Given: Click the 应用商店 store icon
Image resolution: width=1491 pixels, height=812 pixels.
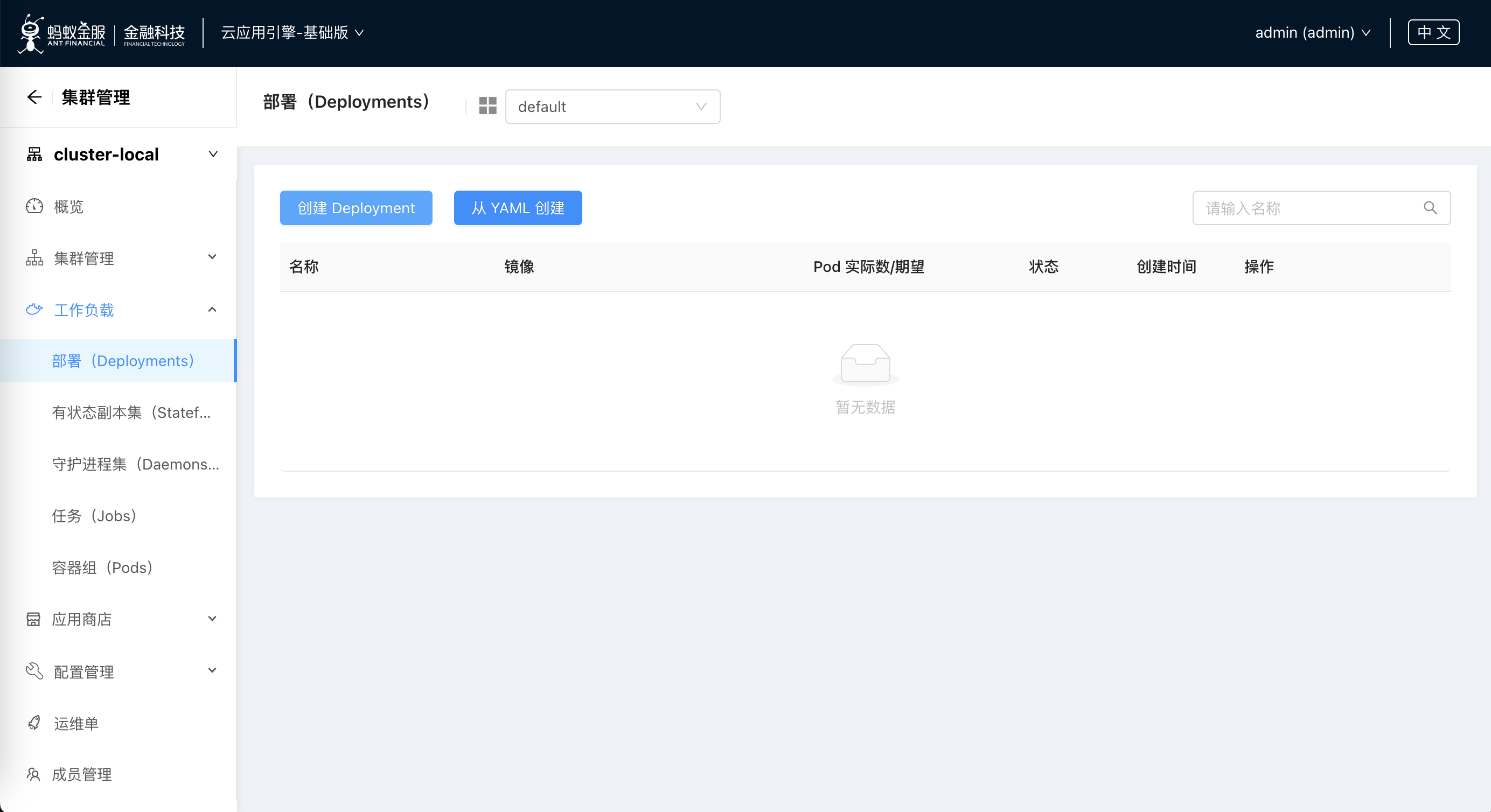Looking at the screenshot, I should [33, 619].
